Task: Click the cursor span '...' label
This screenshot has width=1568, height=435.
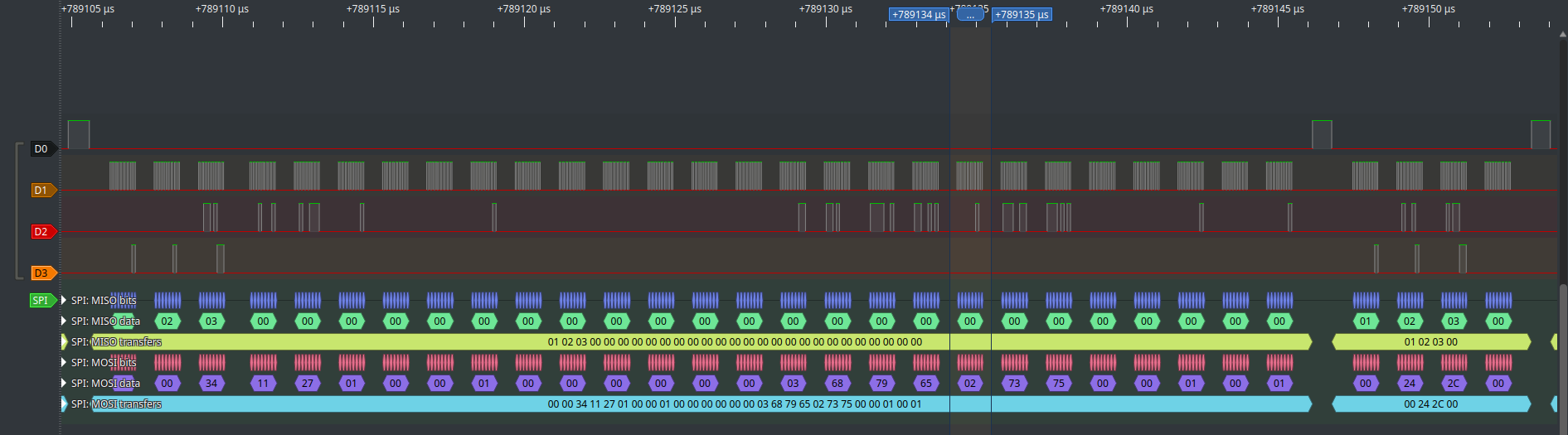Action: coord(970,14)
